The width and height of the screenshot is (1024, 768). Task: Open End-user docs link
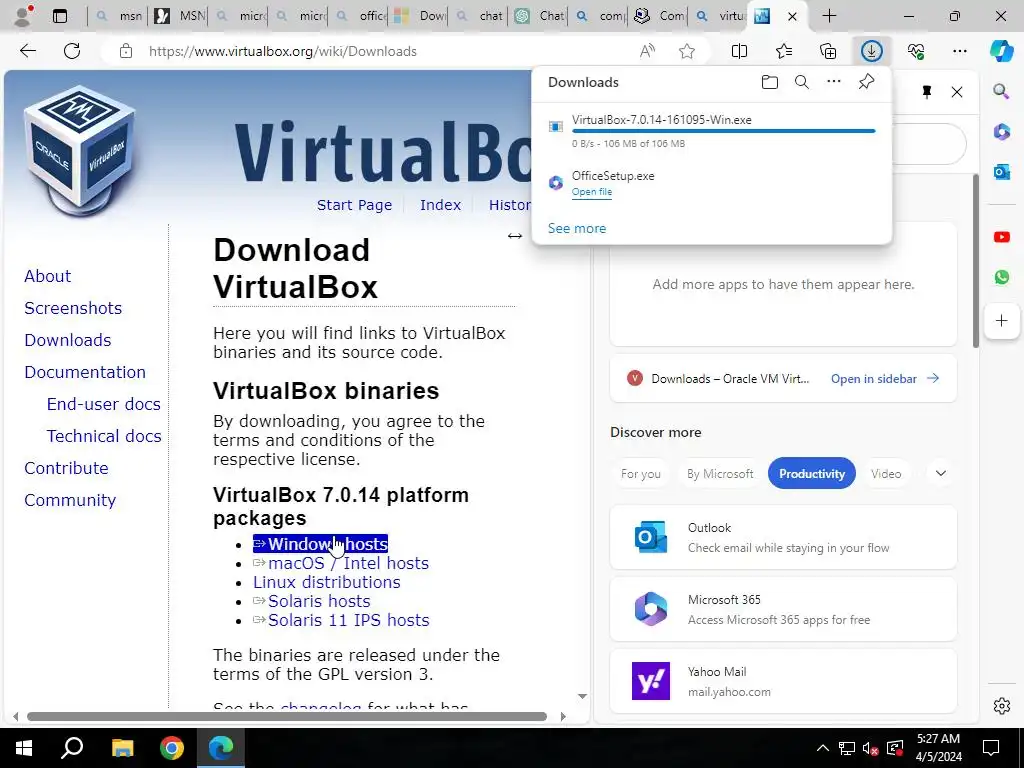(103, 404)
